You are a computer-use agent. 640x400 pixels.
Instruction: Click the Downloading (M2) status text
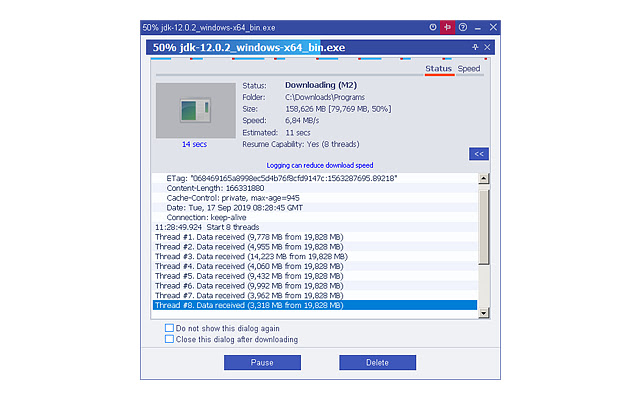321,85
